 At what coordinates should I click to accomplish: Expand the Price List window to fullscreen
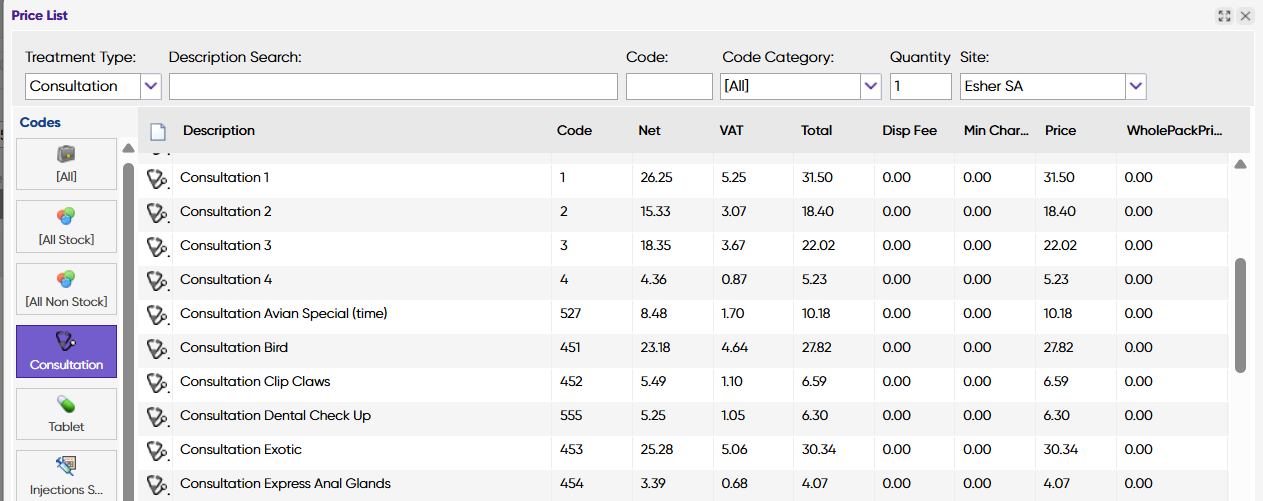1225,16
